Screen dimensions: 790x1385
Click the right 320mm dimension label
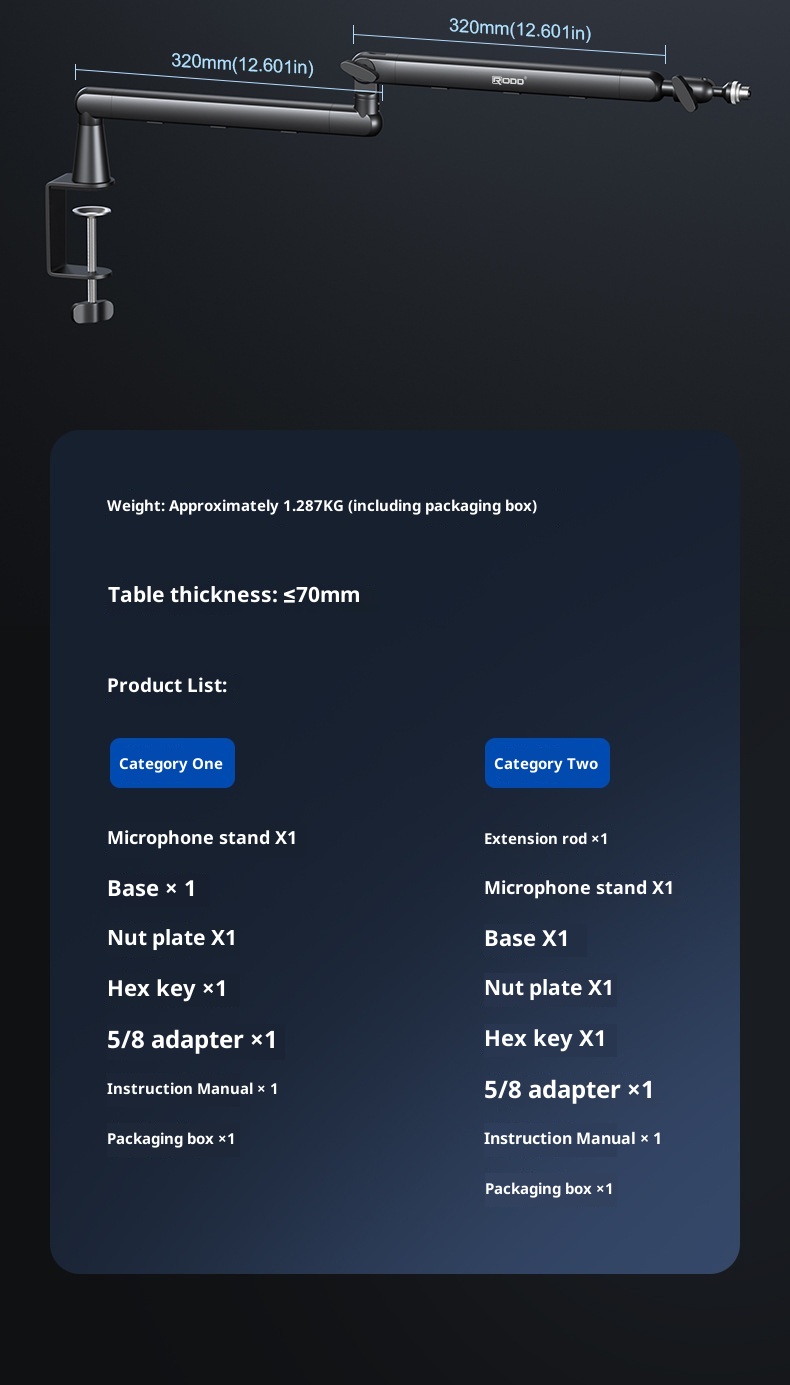(520, 28)
